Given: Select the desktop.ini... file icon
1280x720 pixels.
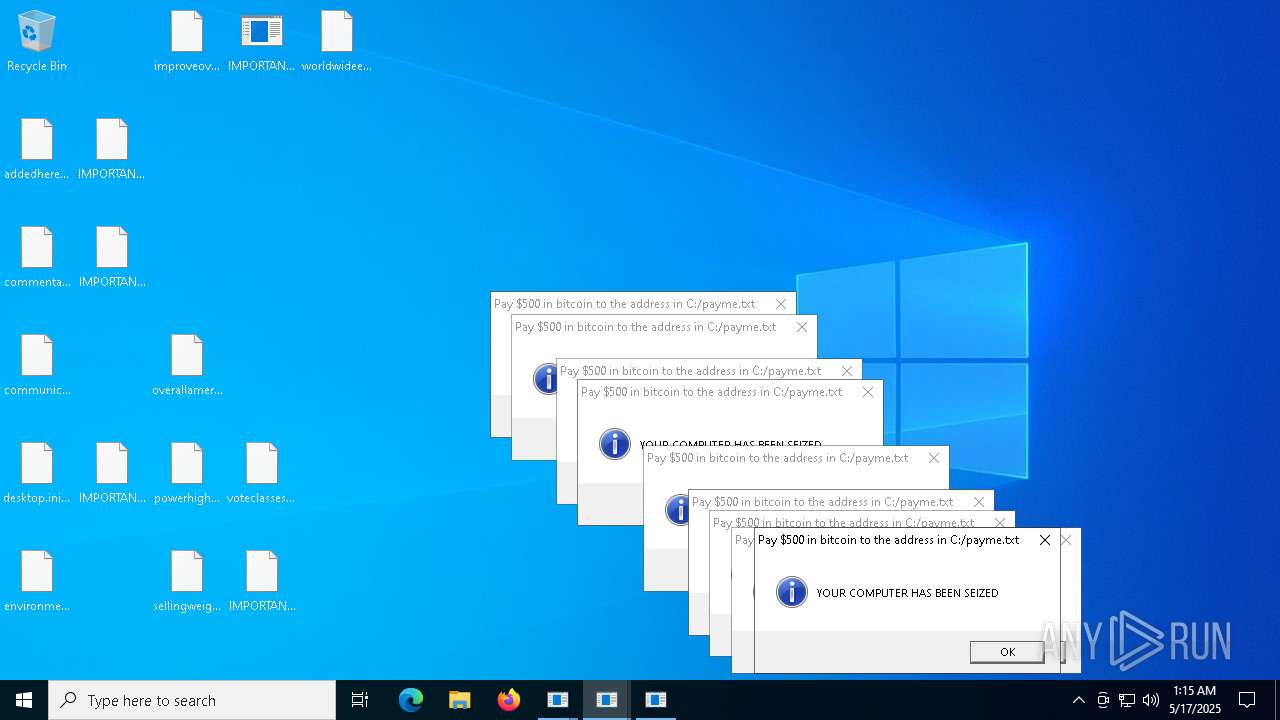Looking at the screenshot, I should [x=37, y=474].
